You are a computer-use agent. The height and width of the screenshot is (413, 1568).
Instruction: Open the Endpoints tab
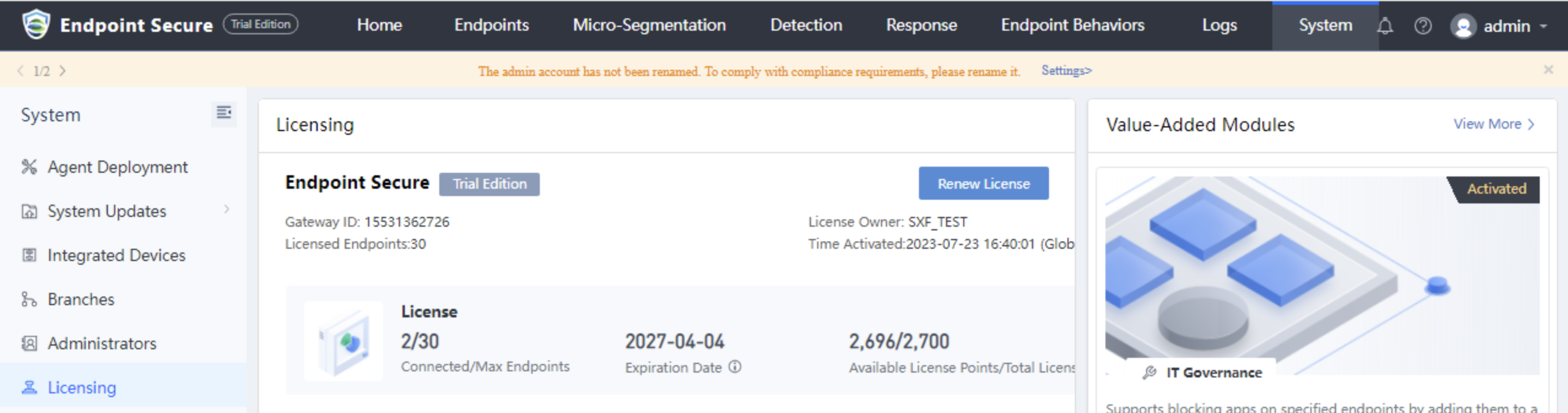(491, 25)
